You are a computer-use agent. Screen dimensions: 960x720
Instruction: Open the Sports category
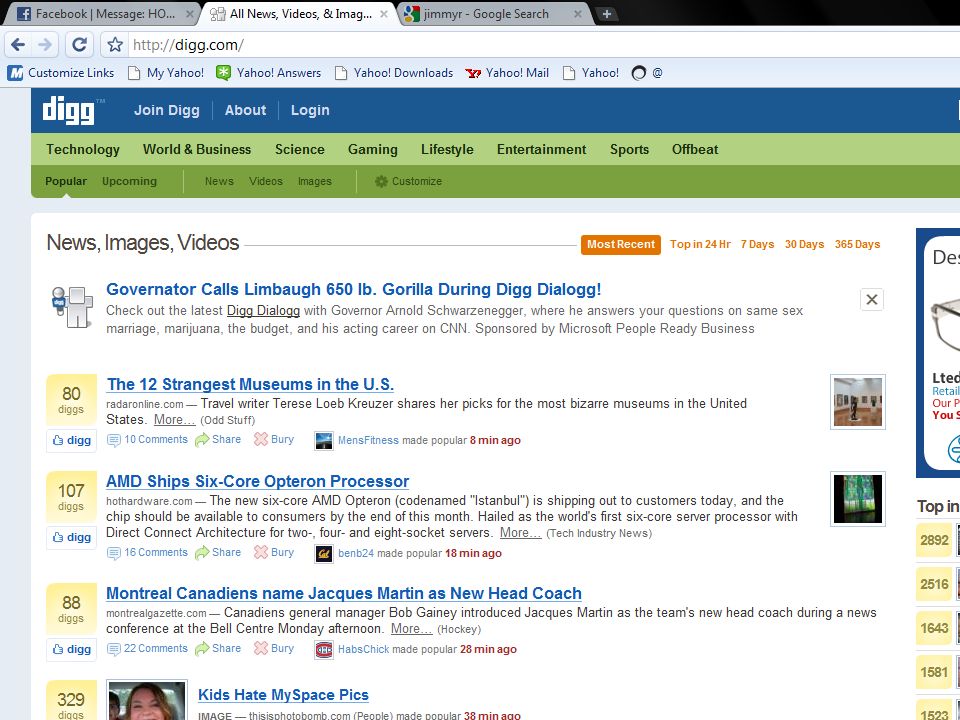[629, 149]
